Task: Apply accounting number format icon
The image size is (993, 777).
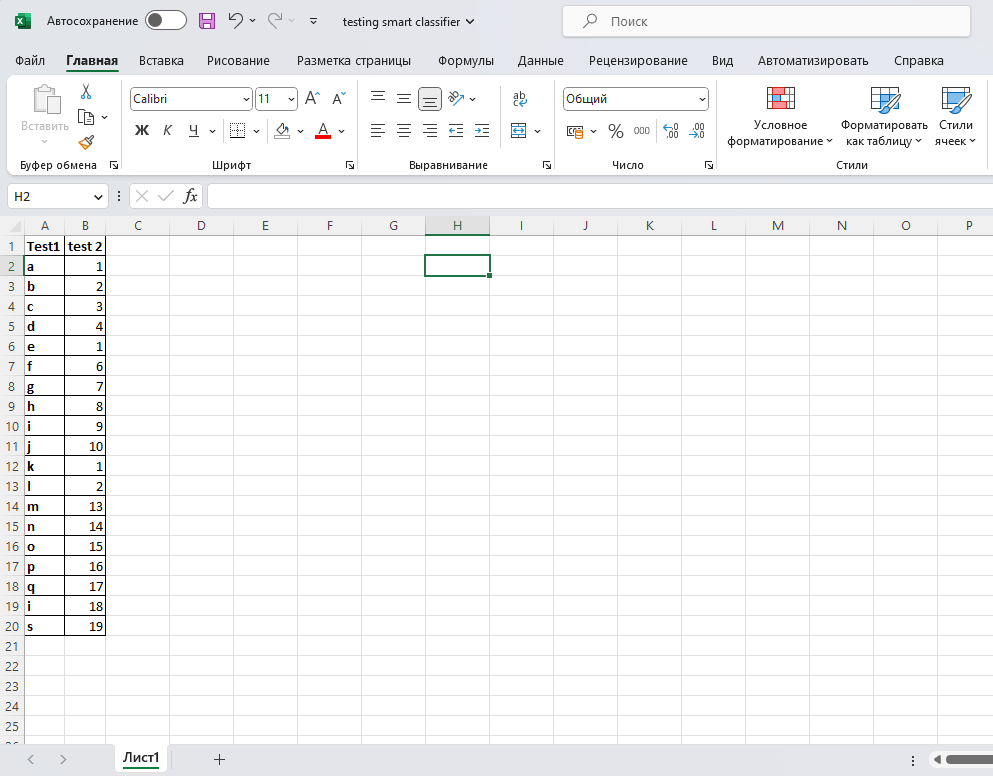Action: 575,131
